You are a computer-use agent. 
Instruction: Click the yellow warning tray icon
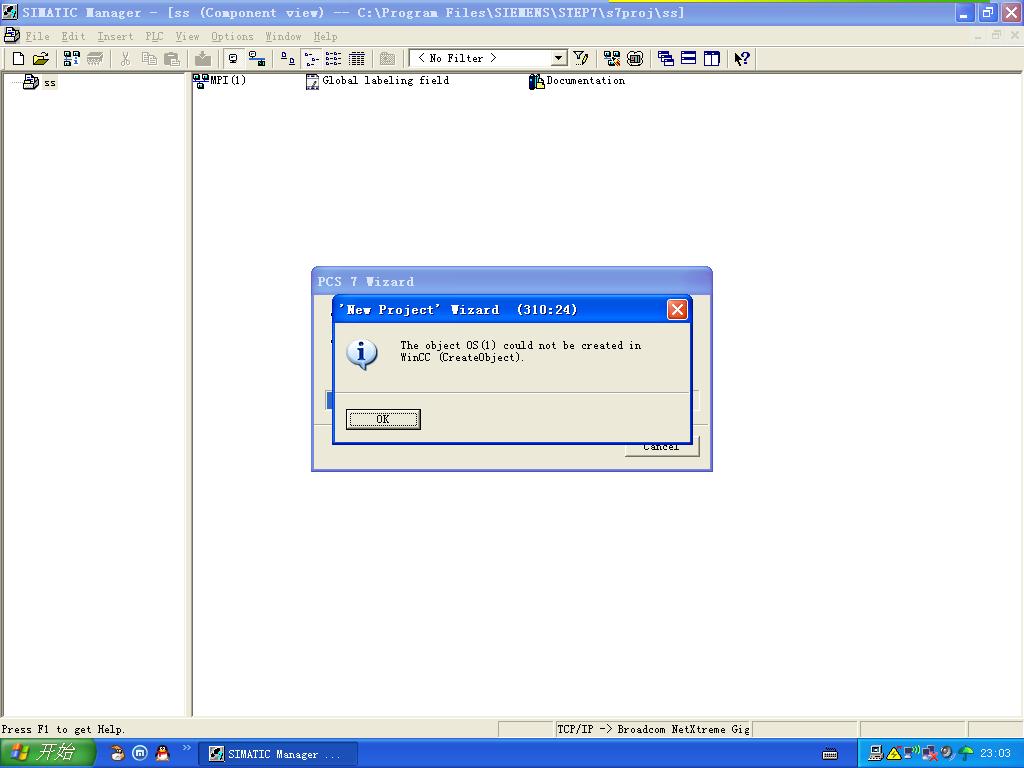[x=893, y=754]
